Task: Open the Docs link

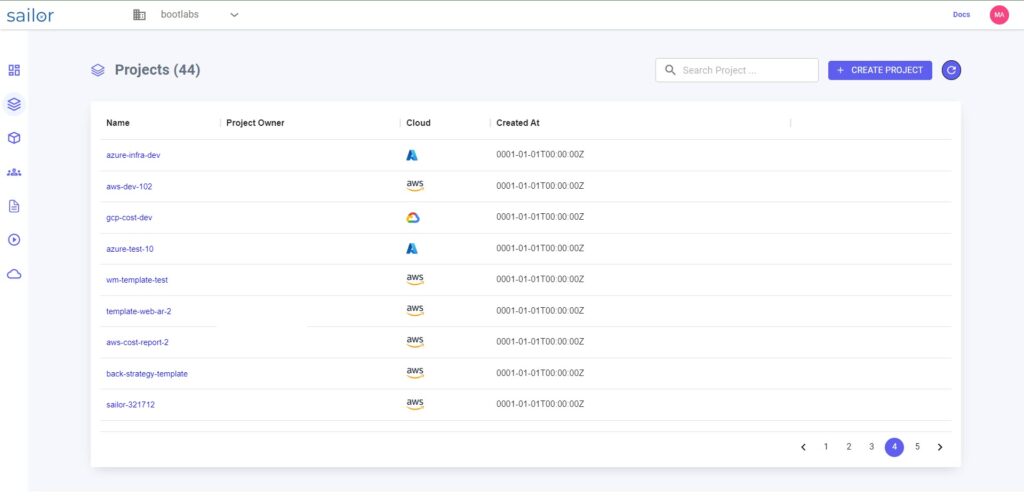Action: [961, 14]
